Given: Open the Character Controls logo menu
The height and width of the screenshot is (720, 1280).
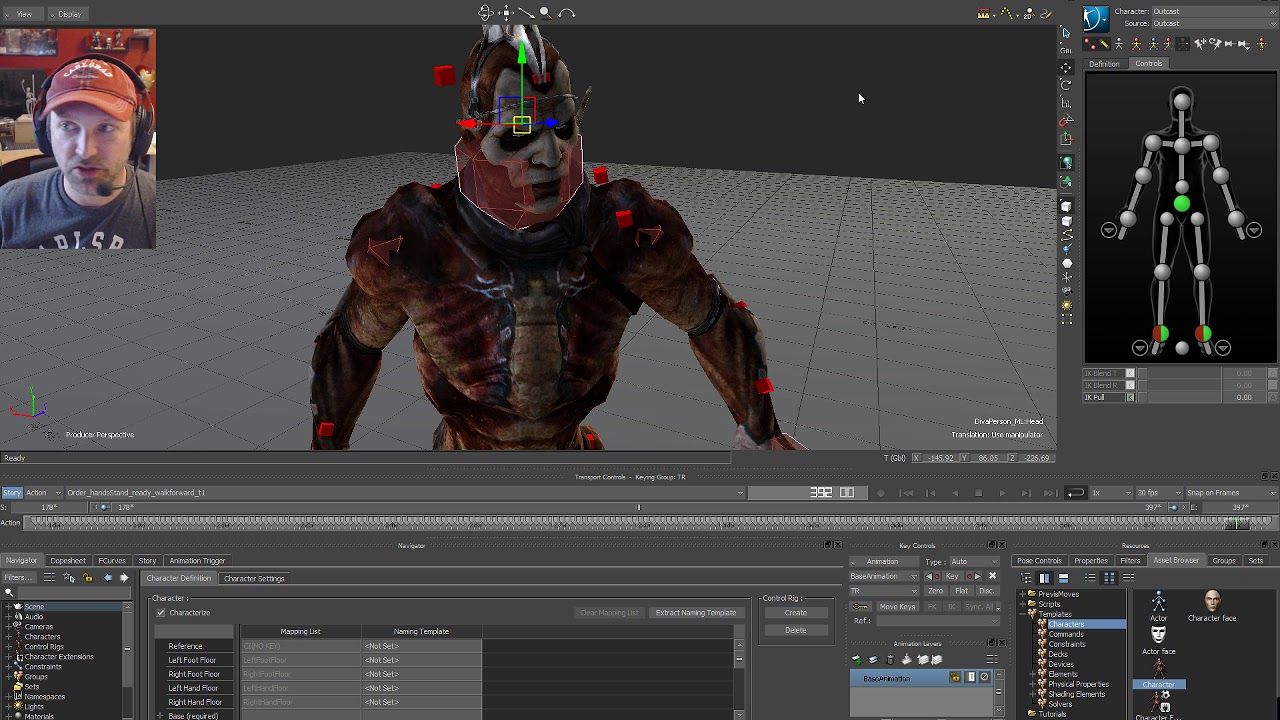Looking at the screenshot, I should 1096,17.
